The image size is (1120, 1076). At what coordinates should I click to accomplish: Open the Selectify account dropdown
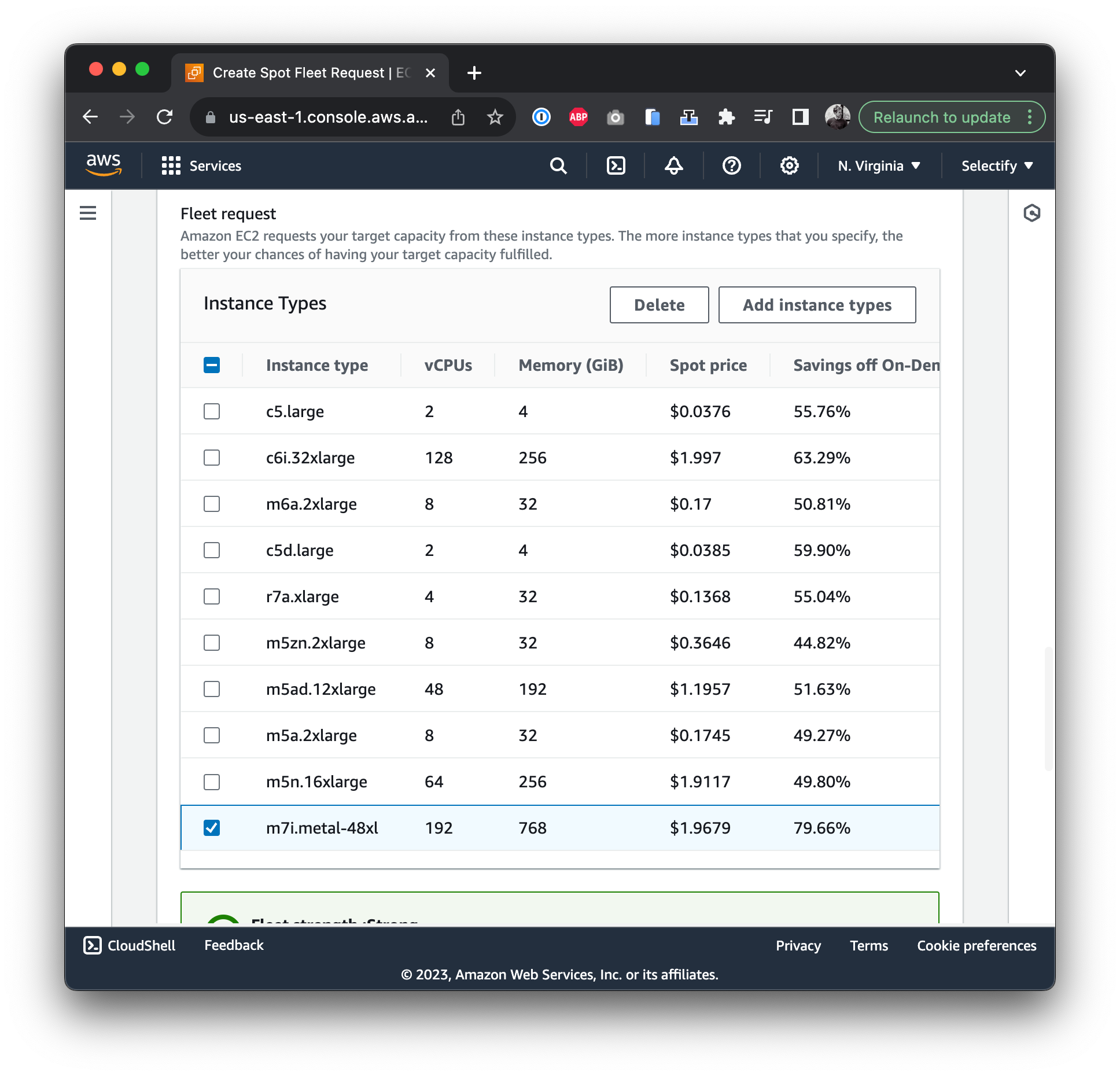pos(995,165)
